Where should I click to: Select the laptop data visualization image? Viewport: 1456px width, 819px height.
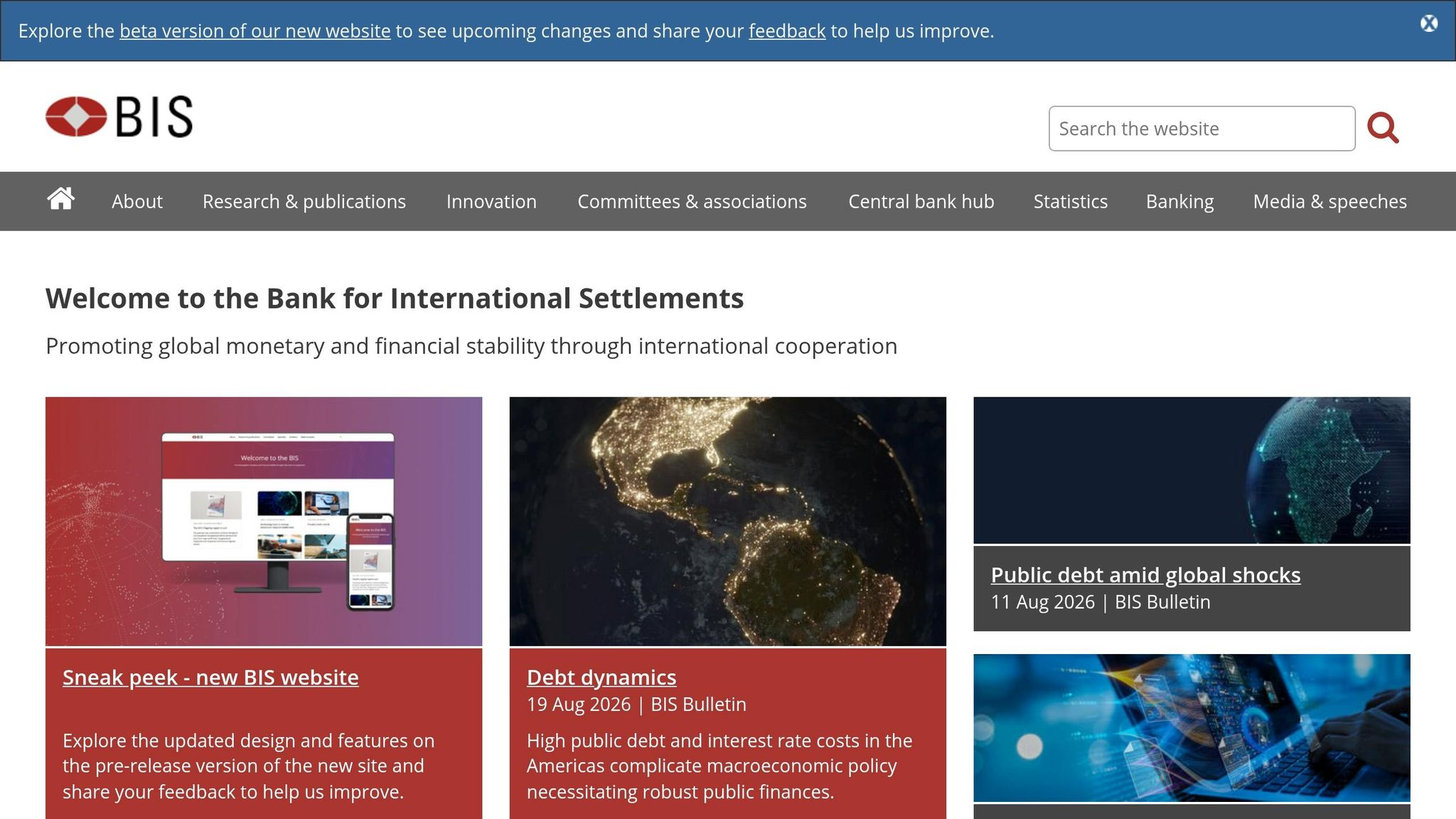point(1192,728)
